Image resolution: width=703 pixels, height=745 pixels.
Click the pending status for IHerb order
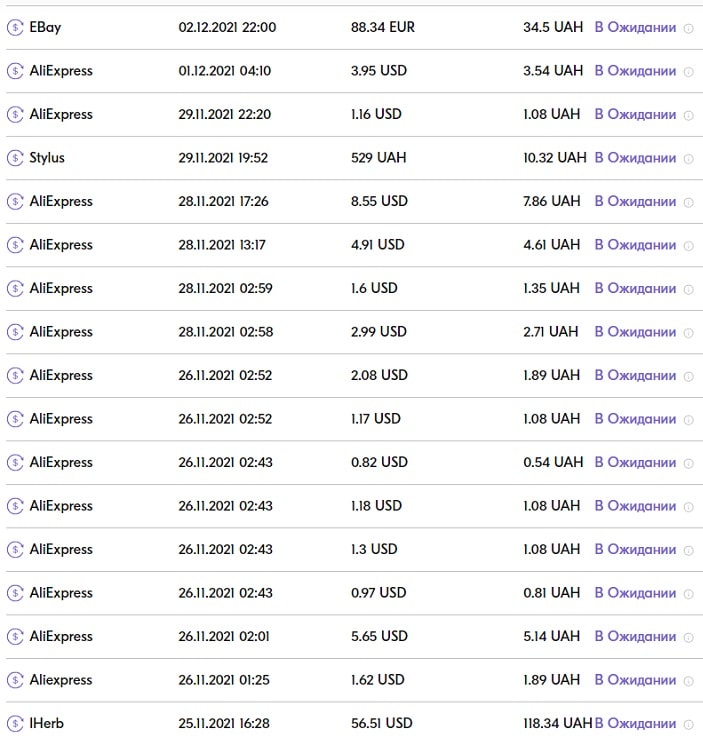(635, 723)
